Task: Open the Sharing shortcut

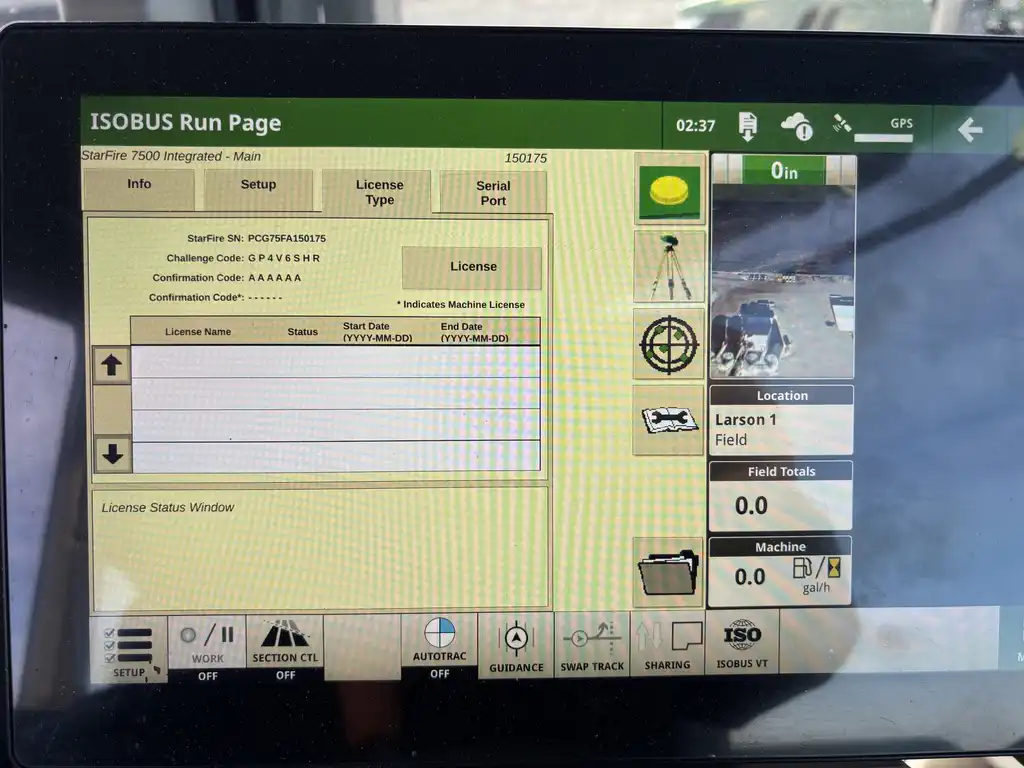Action: click(667, 644)
